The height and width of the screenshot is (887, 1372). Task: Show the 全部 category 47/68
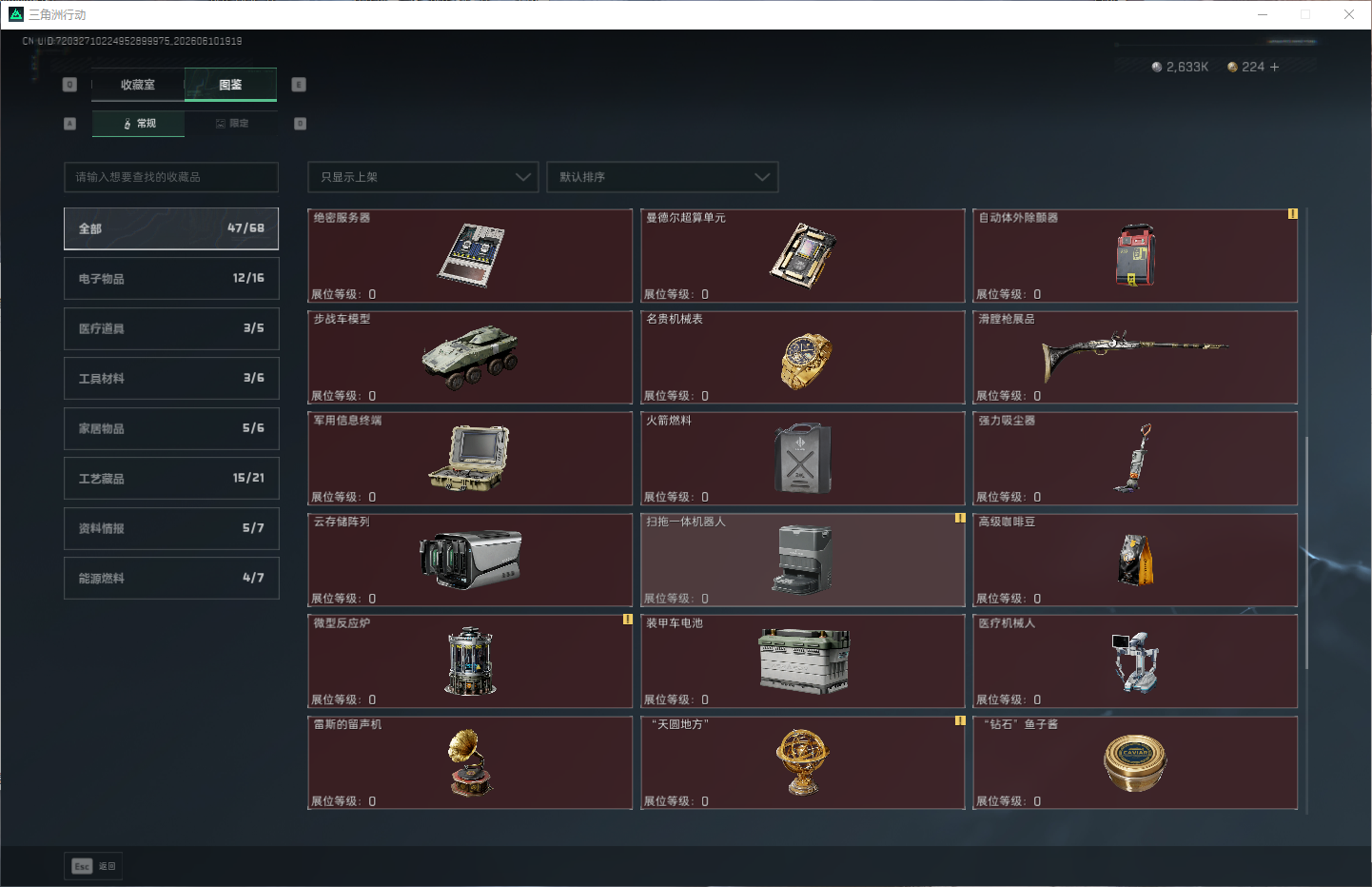(171, 228)
